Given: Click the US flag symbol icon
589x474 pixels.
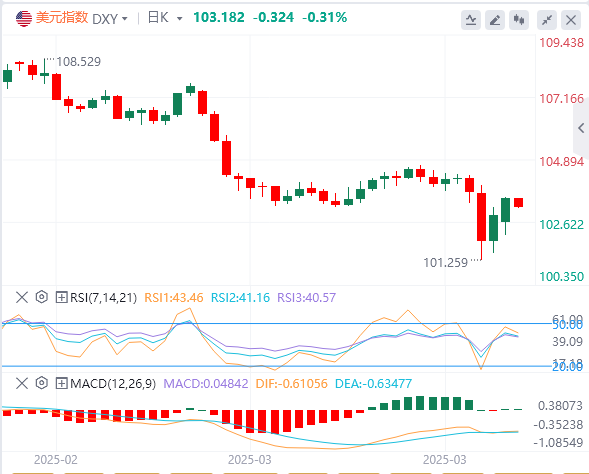Looking at the screenshot, I should point(24,18).
